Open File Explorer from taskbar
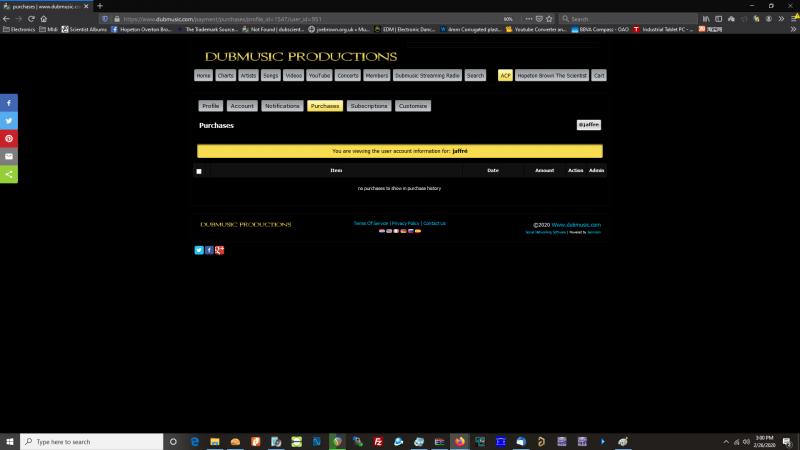Viewport: 800px width, 450px height. coord(215,441)
